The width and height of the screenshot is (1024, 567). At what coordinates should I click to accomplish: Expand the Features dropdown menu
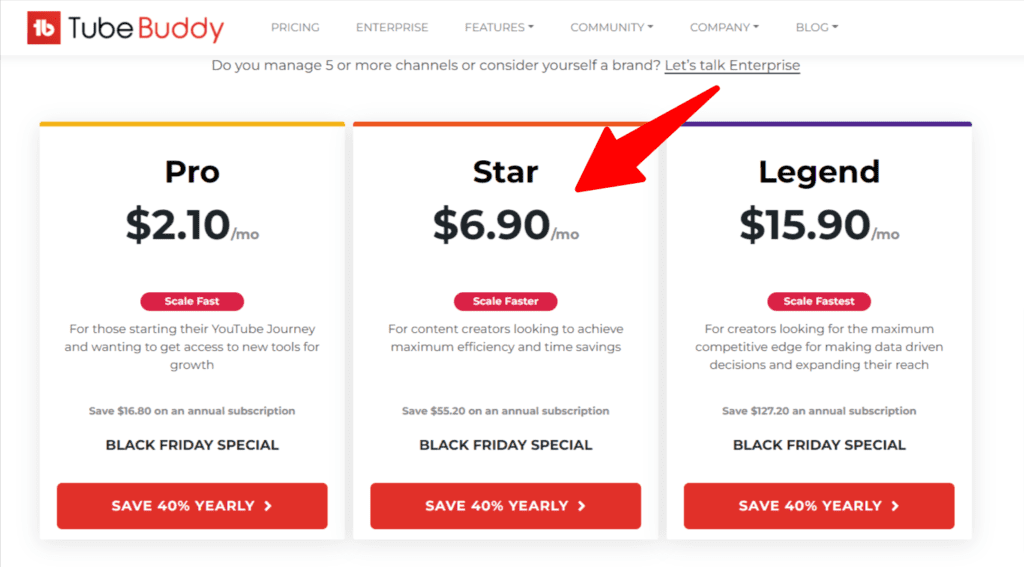pyautogui.click(x=499, y=27)
